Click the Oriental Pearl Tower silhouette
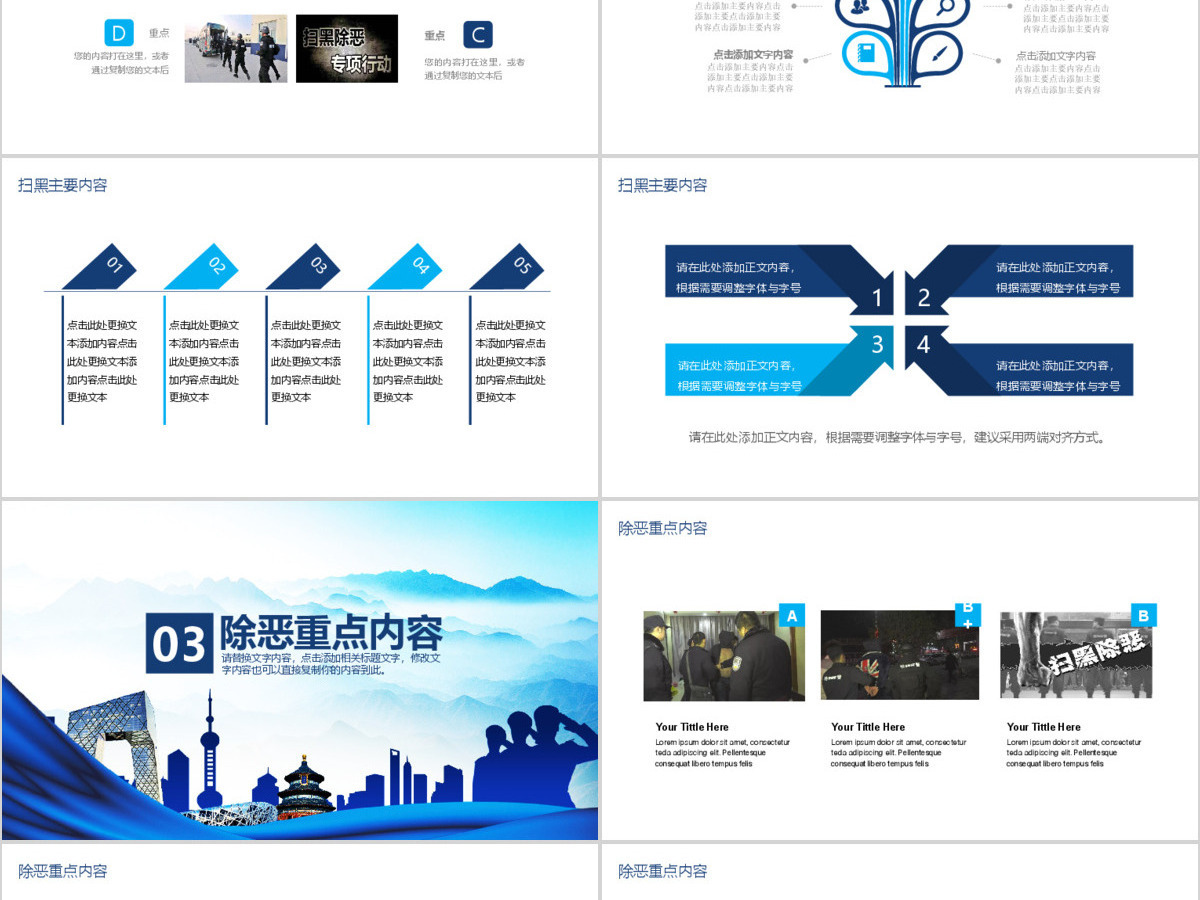The height and width of the screenshot is (900, 1200). pos(209,748)
